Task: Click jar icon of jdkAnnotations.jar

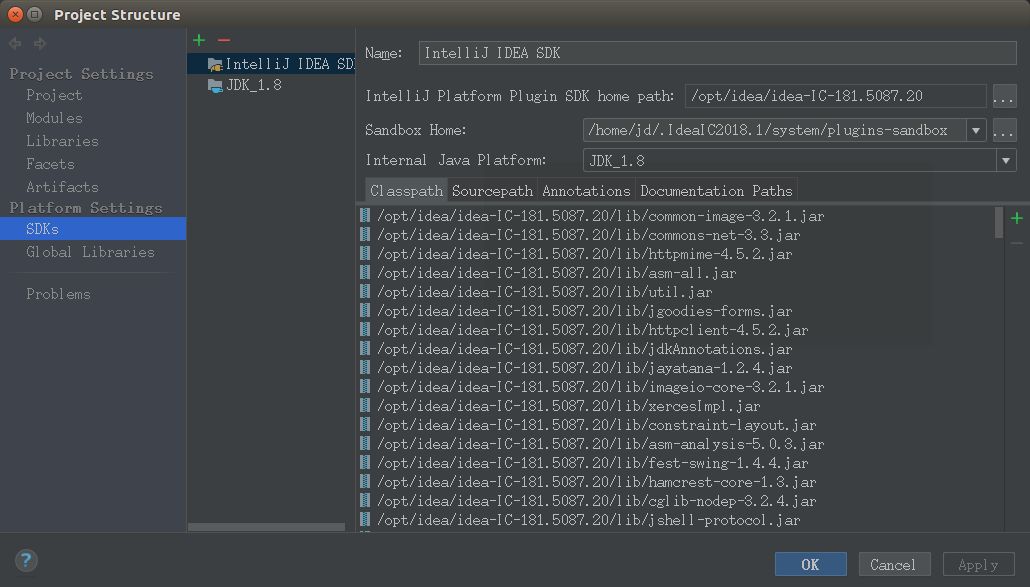Action: [x=365, y=349]
